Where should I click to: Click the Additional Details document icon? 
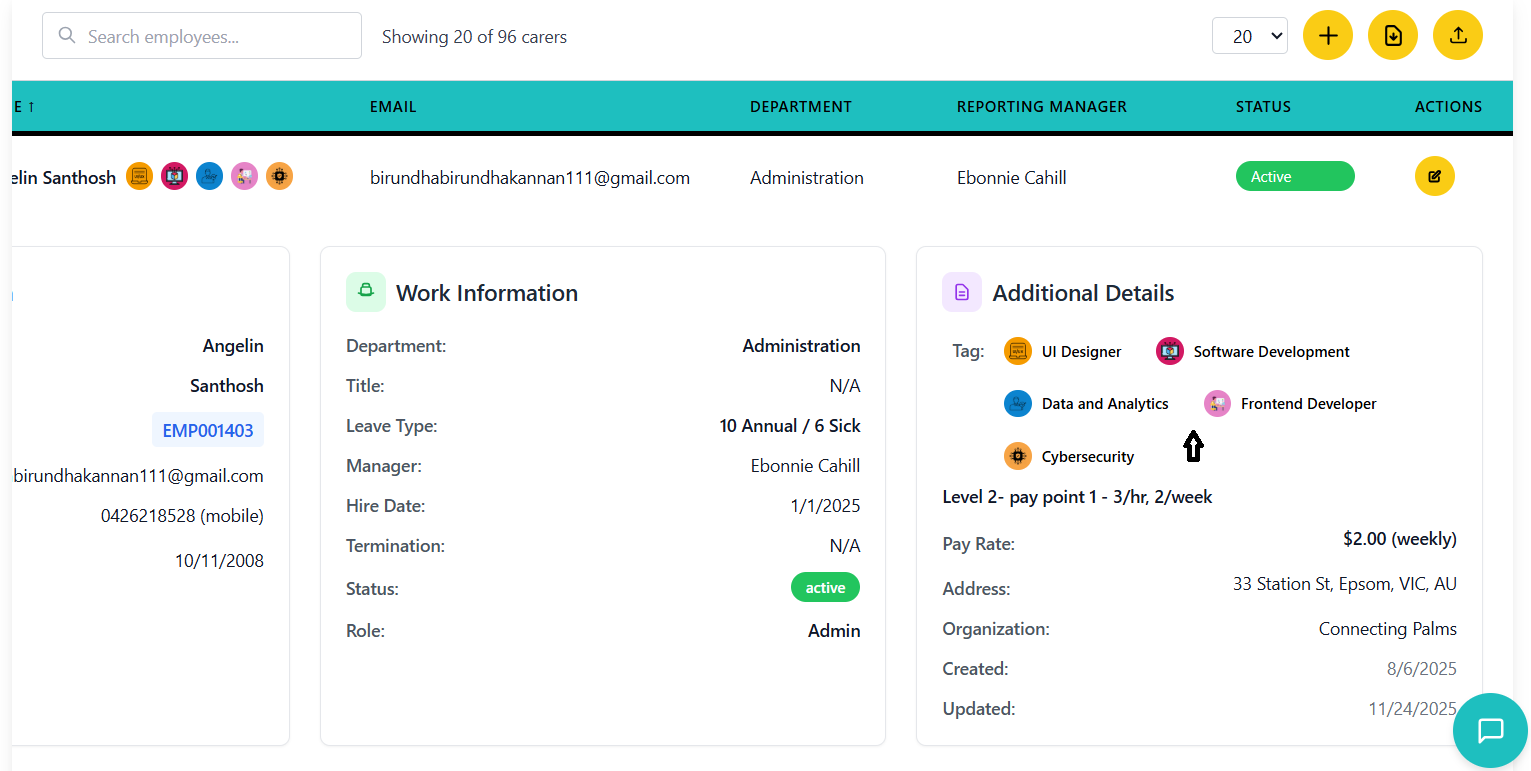961,292
